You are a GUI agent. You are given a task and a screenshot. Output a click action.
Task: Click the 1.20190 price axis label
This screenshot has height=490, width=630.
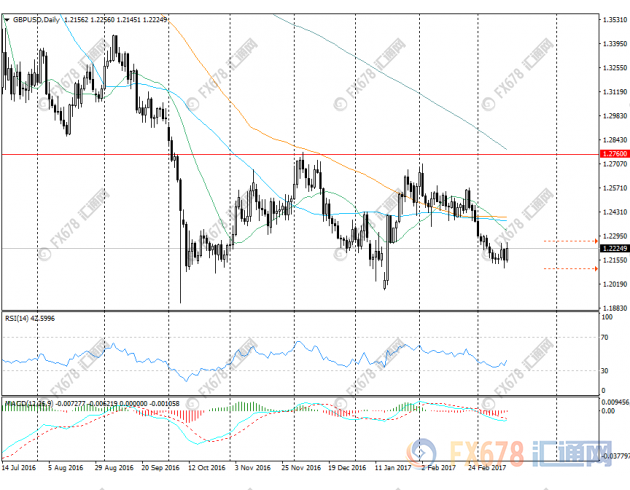point(614,284)
